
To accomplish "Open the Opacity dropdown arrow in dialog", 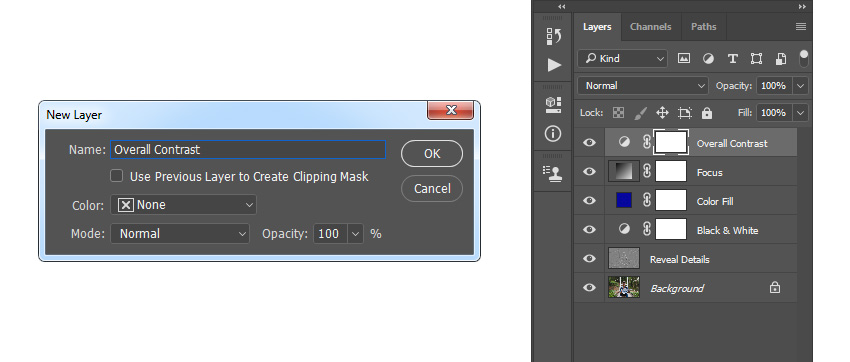I will point(356,234).
